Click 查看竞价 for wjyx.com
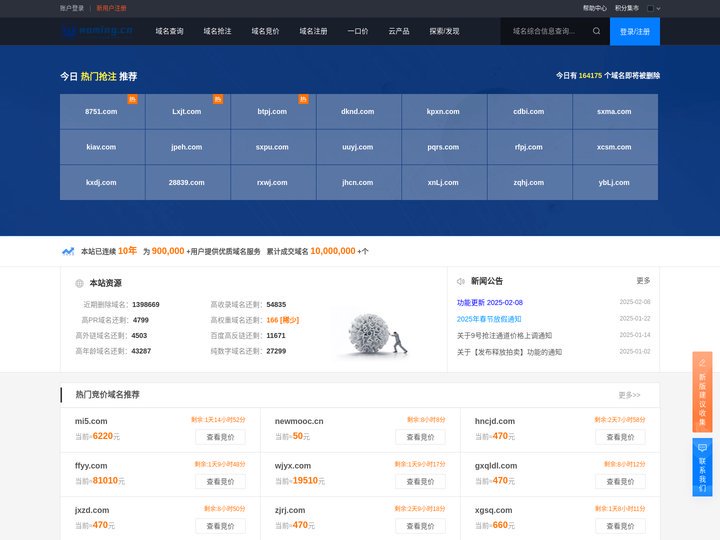The image size is (720, 540). click(420, 482)
